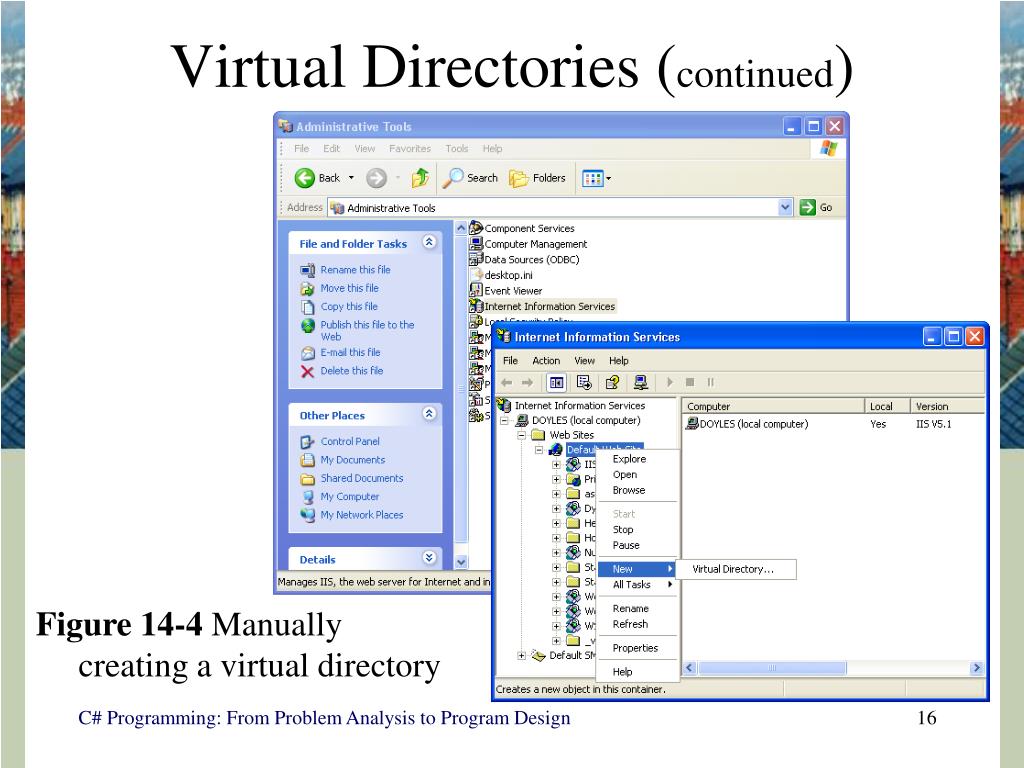Click the Up folder icon in Administrative Tools
The image size is (1024, 768).
tap(420, 178)
